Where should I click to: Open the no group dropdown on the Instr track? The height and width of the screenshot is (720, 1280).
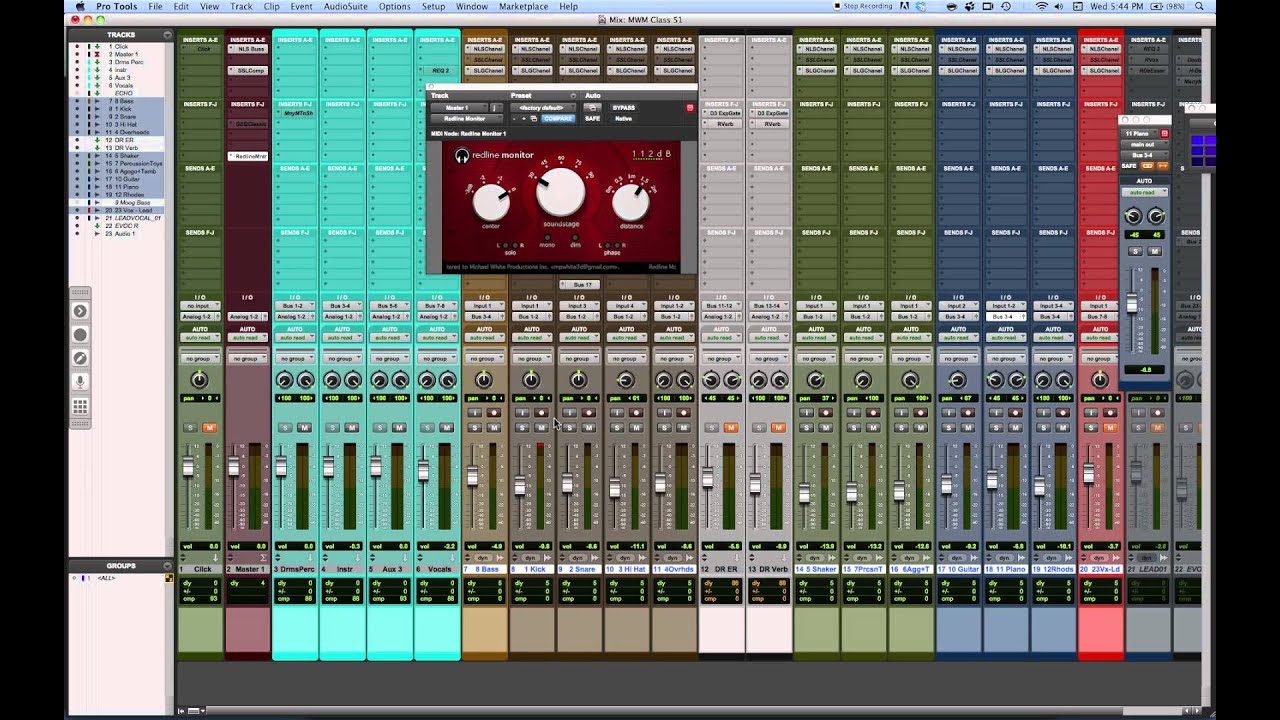coord(342,358)
